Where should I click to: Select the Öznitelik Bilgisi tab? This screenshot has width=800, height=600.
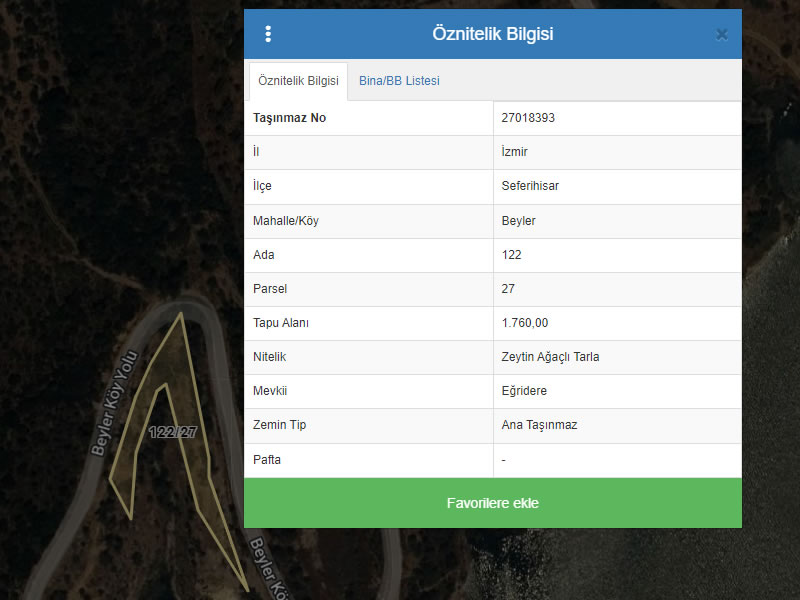(x=298, y=81)
